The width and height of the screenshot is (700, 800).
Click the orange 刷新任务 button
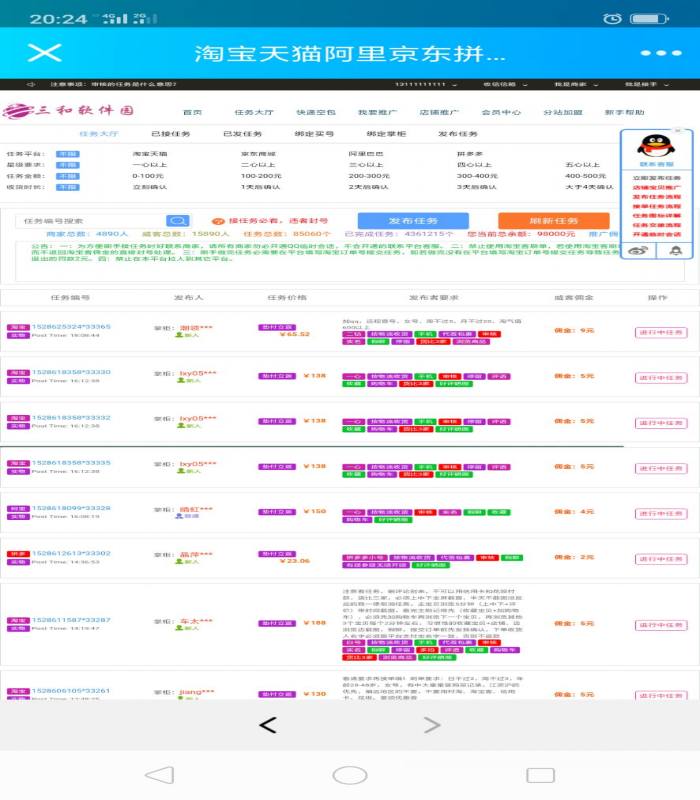point(553,221)
